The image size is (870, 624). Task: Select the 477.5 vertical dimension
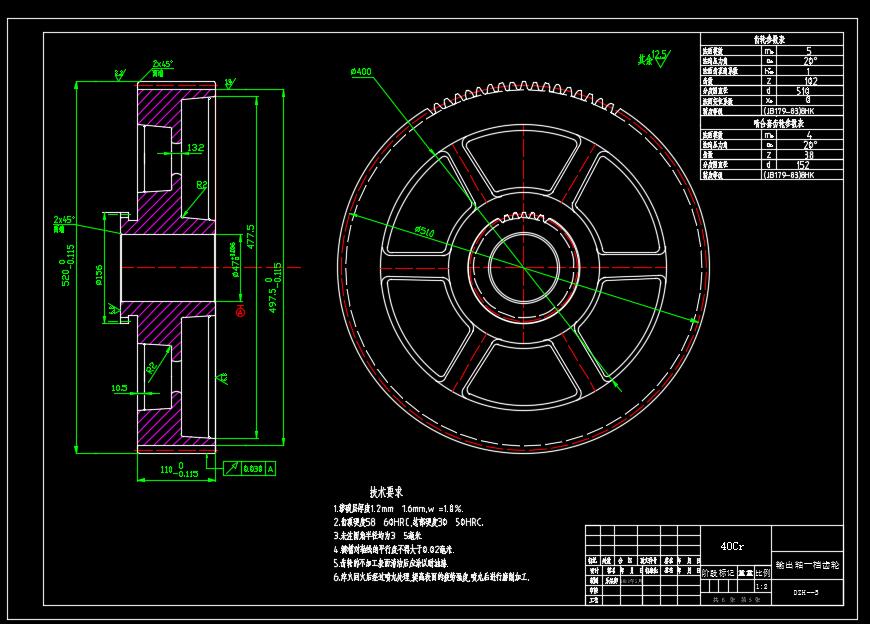click(x=251, y=236)
